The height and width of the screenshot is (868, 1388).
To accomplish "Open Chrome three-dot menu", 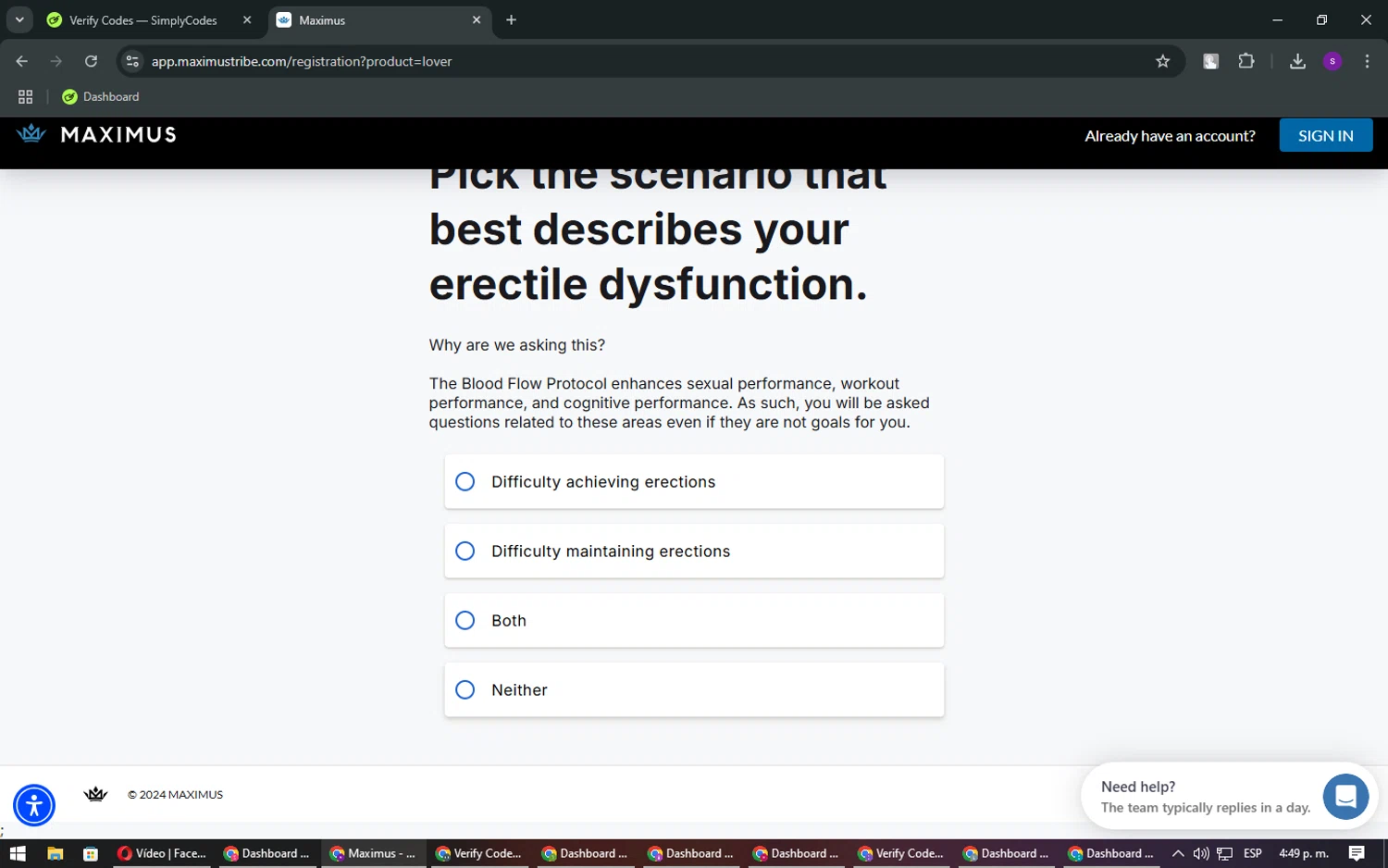I will tap(1367, 61).
